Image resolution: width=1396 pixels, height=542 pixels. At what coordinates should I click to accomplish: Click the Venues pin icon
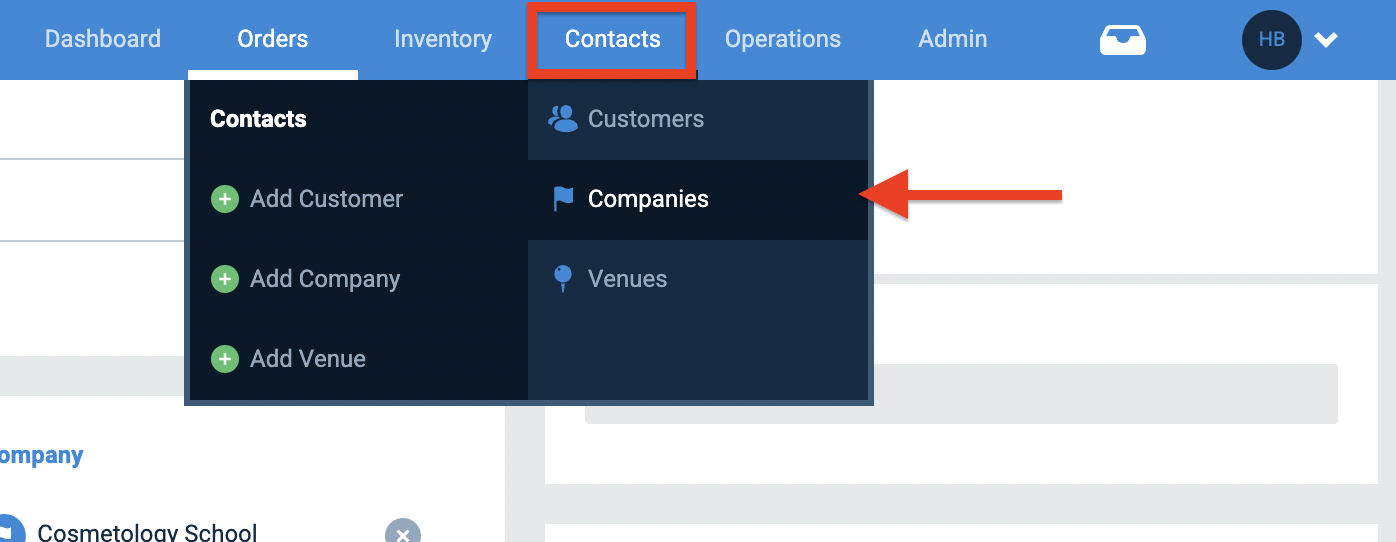[x=563, y=279]
